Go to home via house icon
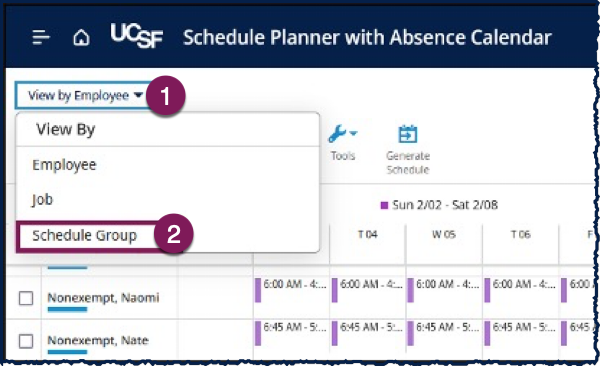 pos(82,38)
